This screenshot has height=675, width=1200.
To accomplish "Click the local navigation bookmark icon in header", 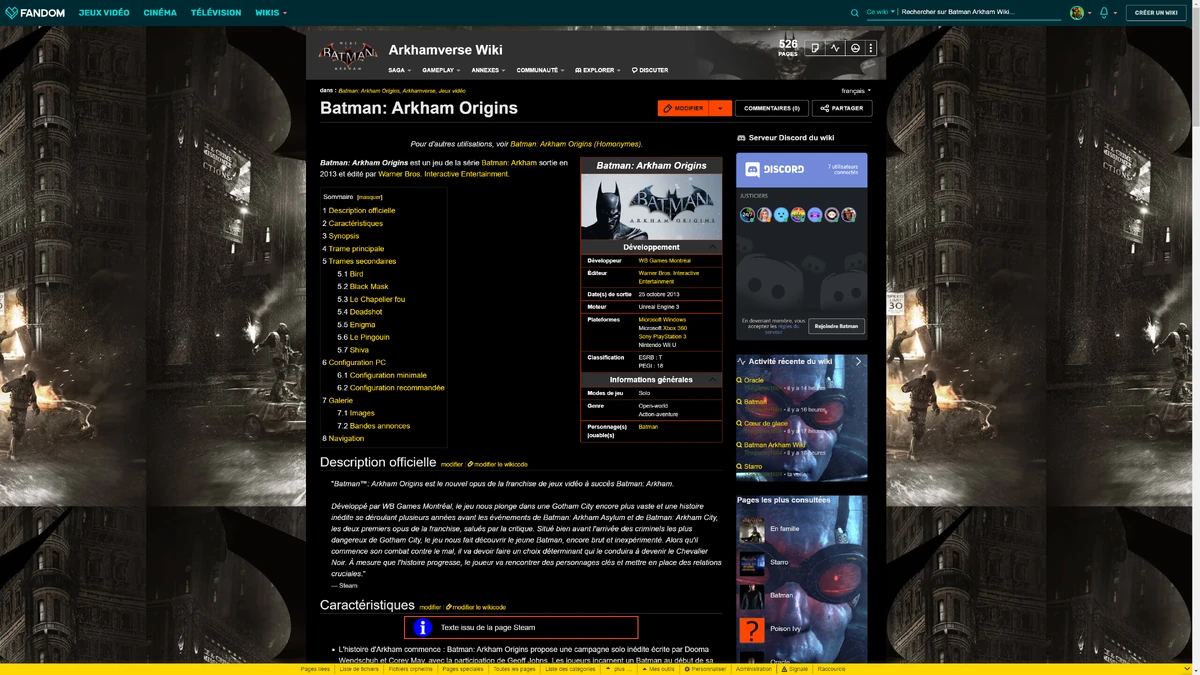I will click(x=816, y=47).
